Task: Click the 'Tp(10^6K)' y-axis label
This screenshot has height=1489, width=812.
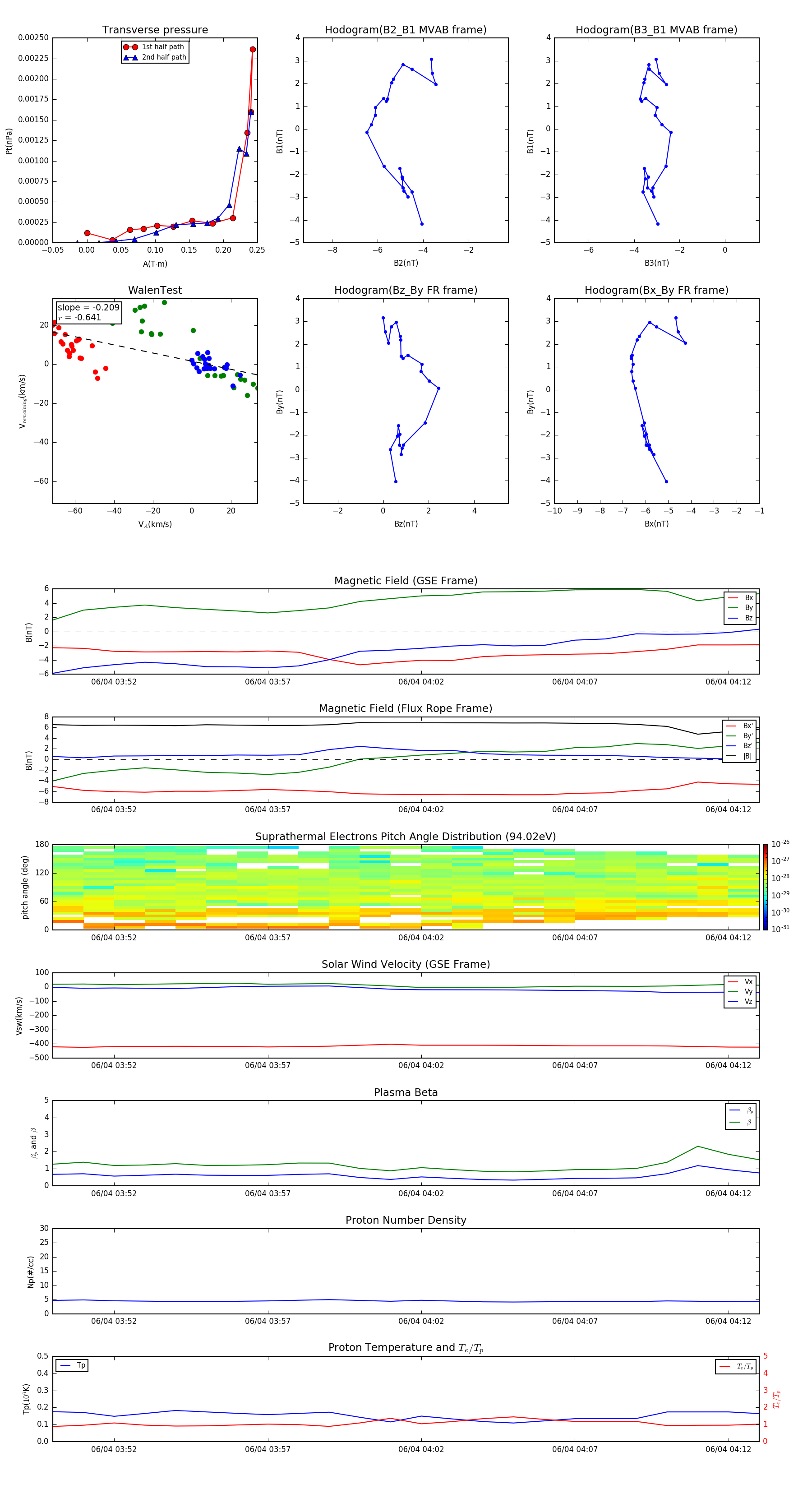Action: pos(26,1399)
